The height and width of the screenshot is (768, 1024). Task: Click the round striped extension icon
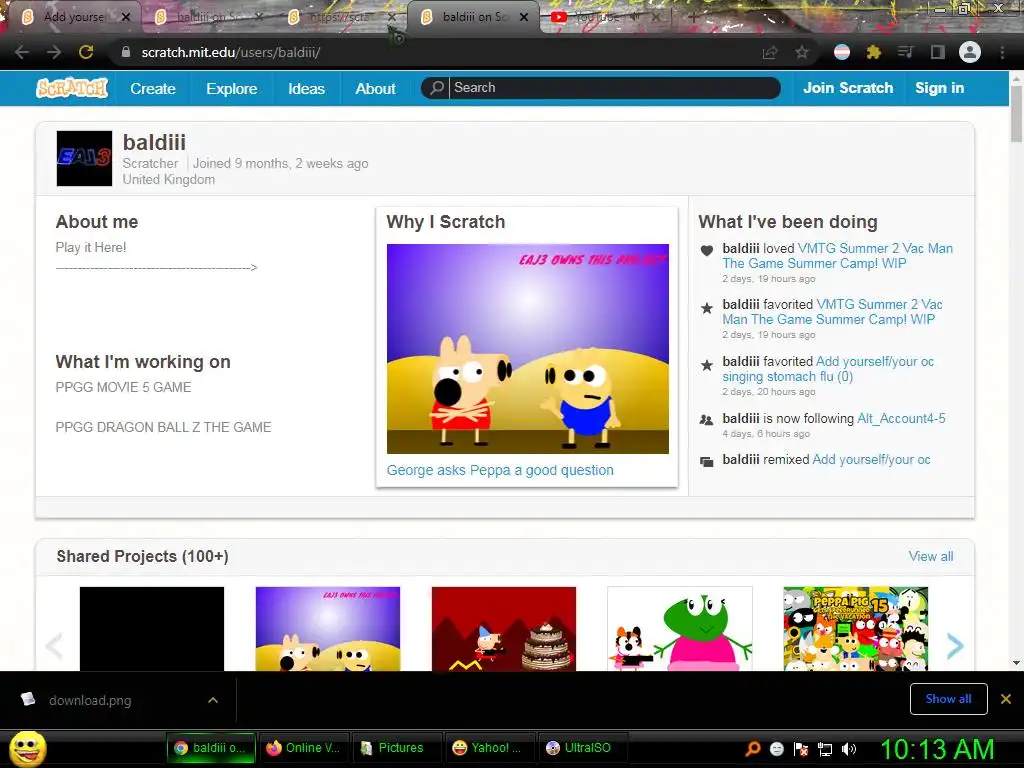point(842,52)
